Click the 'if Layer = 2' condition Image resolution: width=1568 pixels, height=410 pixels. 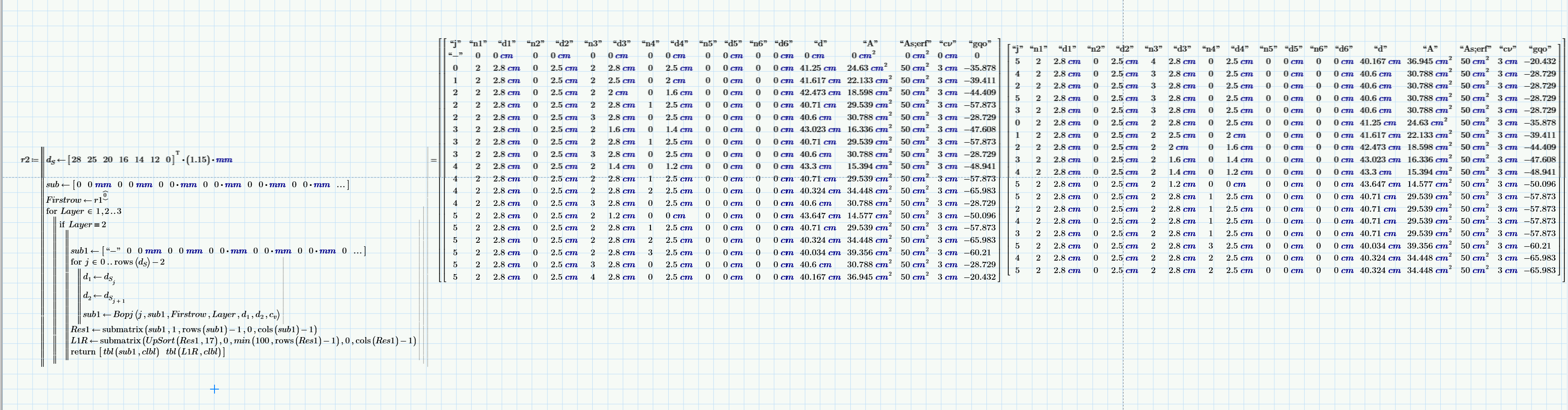pyautogui.click(x=83, y=225)
